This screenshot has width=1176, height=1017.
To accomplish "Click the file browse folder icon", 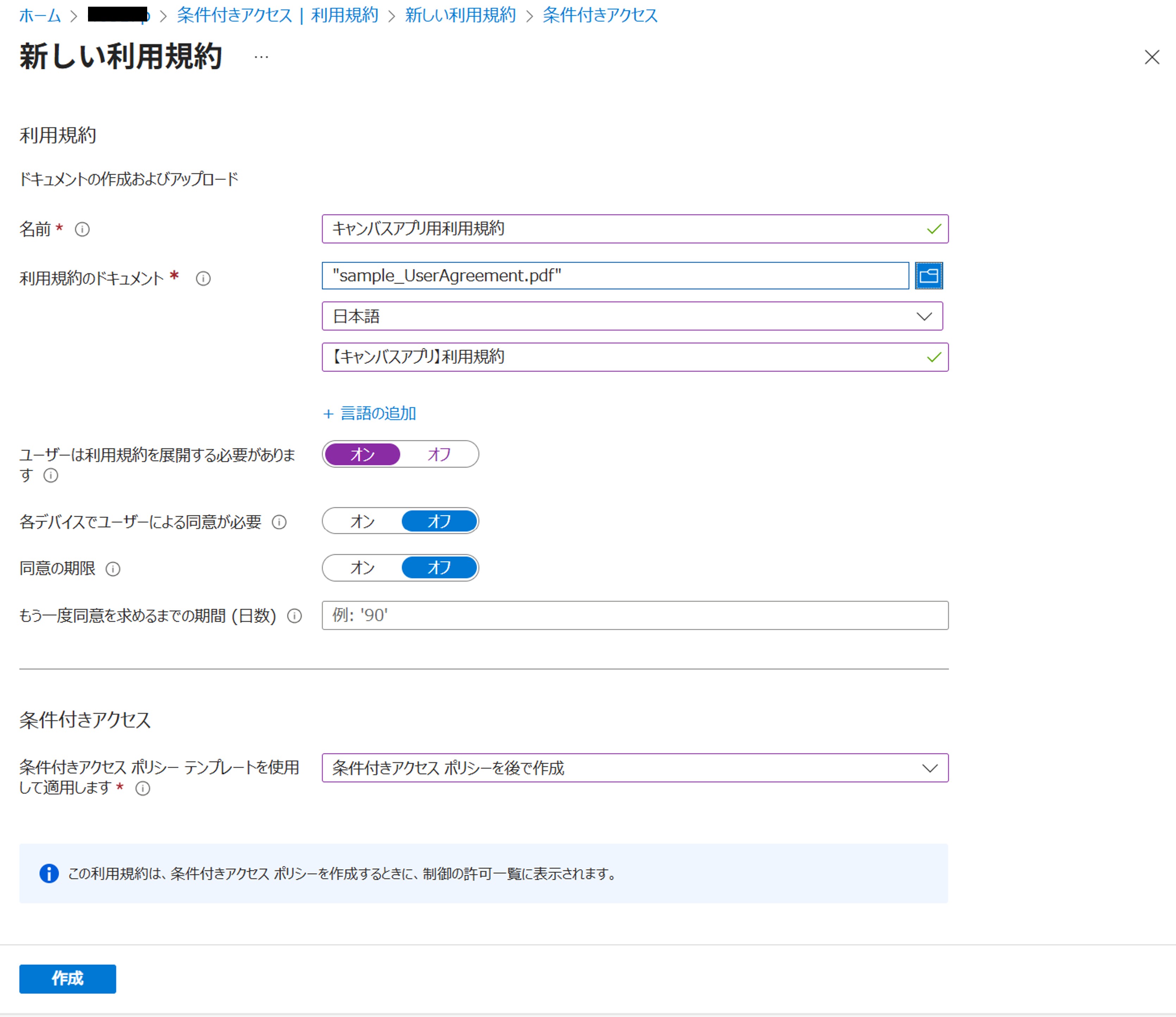I will [x=928, y=276].
